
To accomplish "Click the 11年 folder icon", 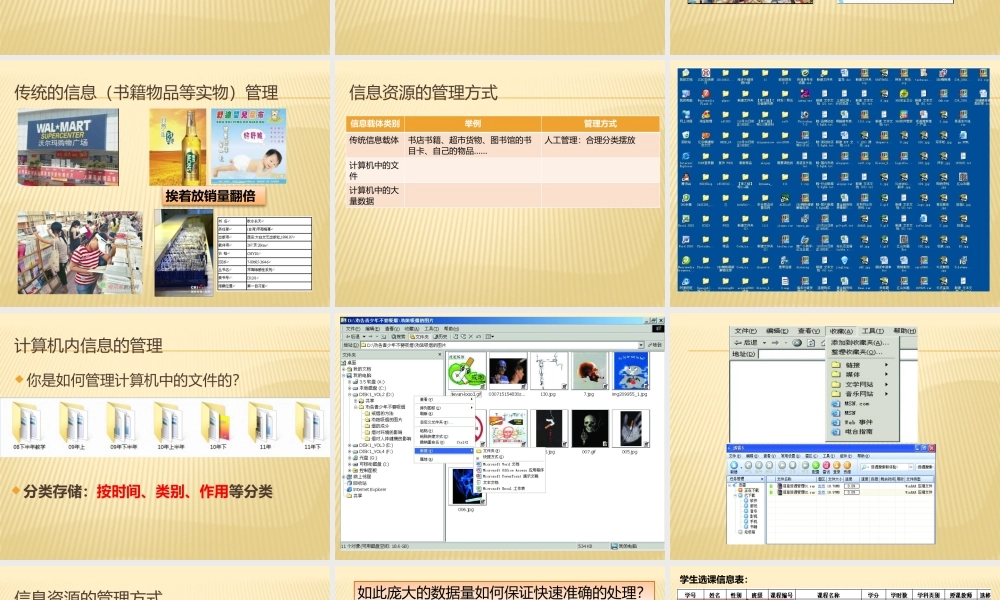I will [x=265, y=425].
